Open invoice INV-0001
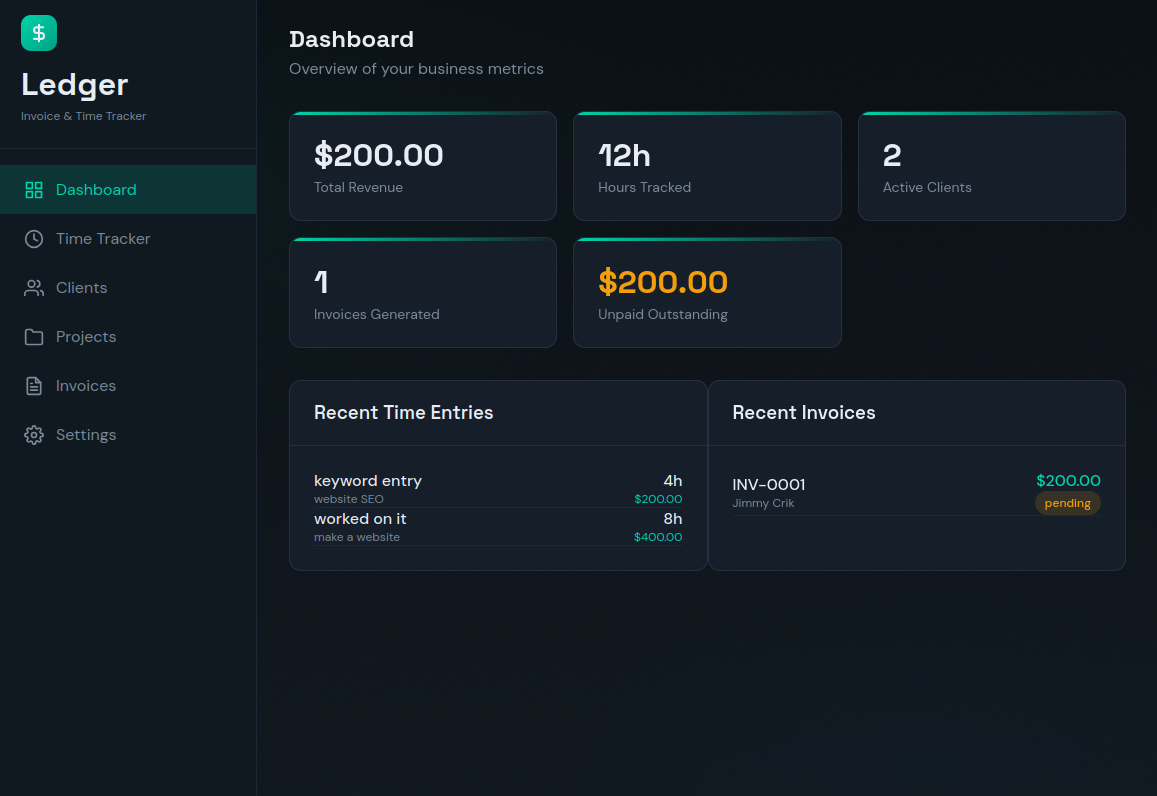 pyautogui.click(x=768, y=485)
